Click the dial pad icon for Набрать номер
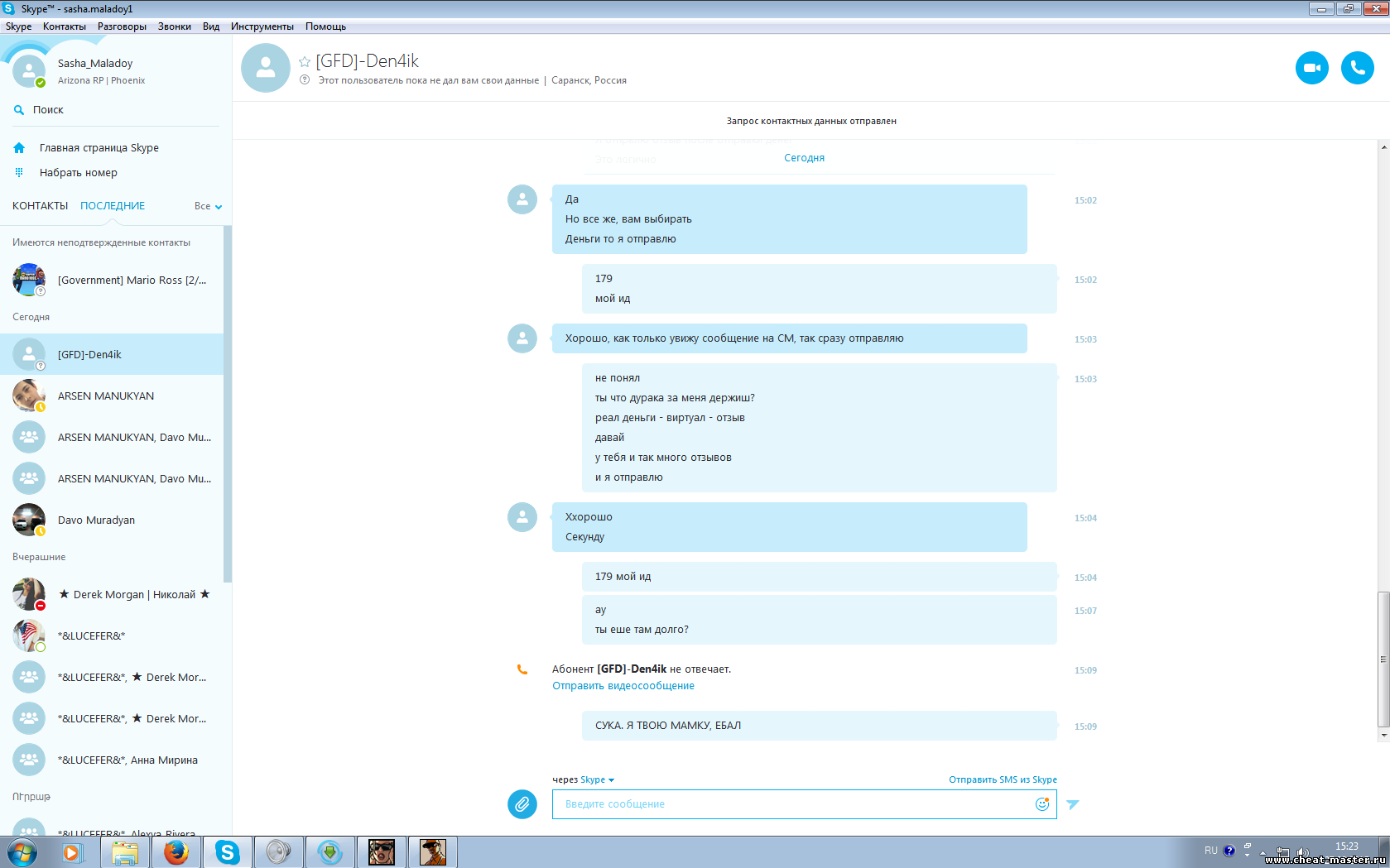This screenshot has width=1390, height=868. pyautogui.click(x=19, y=172)
